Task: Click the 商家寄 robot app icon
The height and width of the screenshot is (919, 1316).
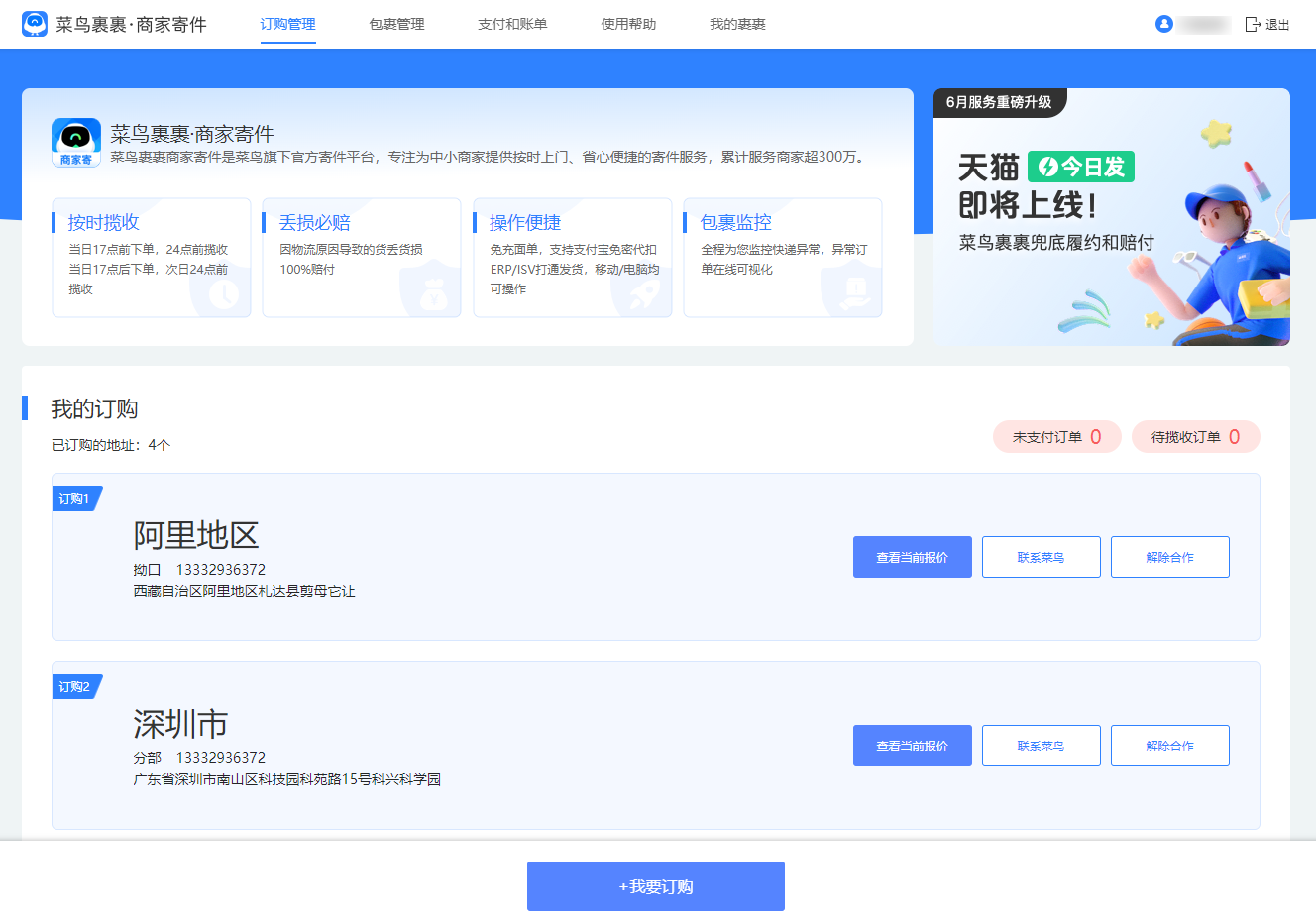Action: [x=76, y=143]
